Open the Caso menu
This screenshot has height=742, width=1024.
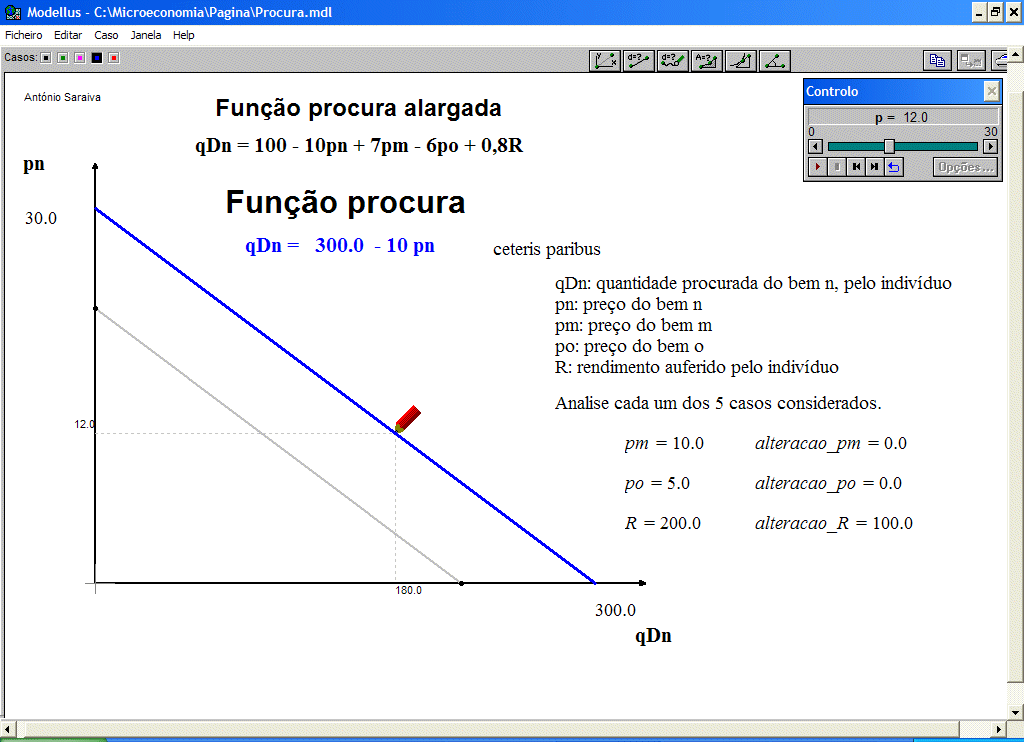click(106, 35)
